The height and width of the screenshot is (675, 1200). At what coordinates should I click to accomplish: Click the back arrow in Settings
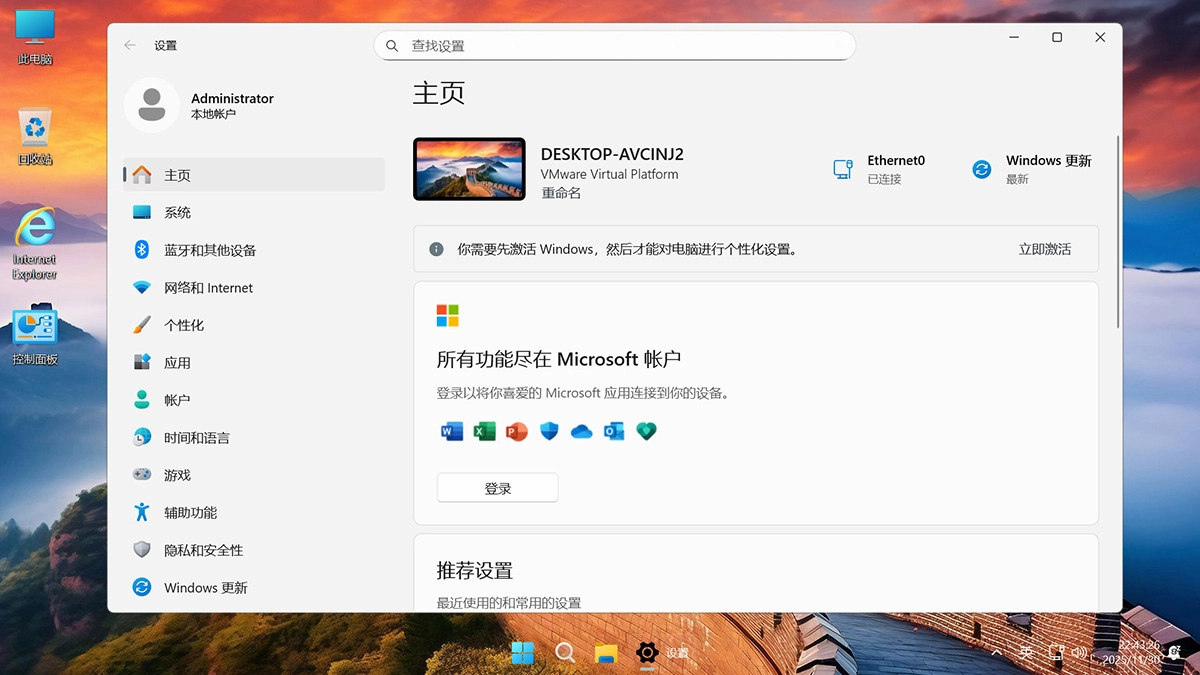(x=129, y=45)
